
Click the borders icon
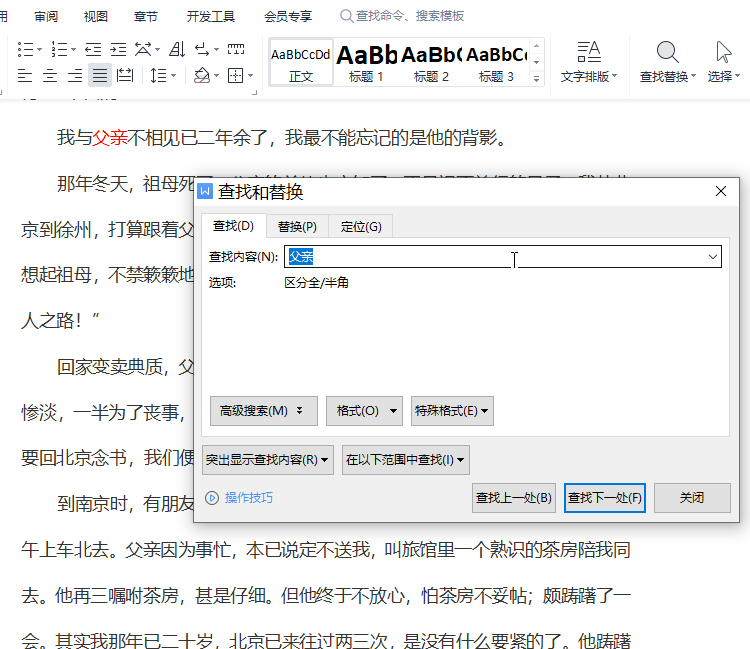(x=235, y=76)
